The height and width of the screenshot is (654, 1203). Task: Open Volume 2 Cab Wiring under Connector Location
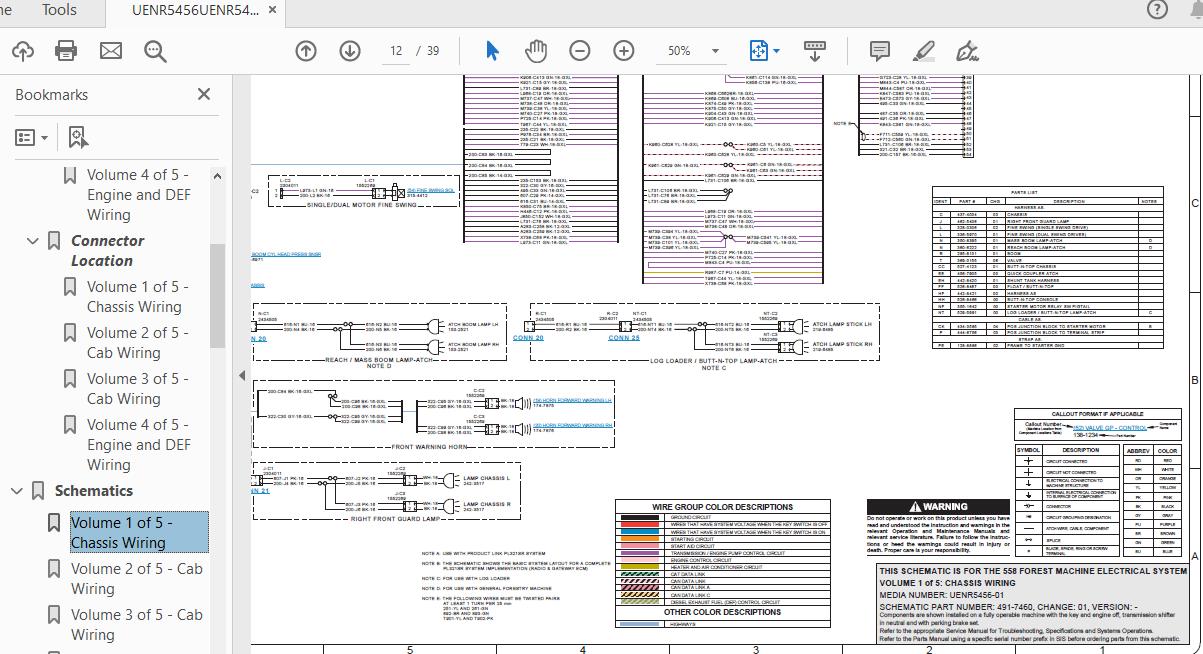tap(137, 343)
